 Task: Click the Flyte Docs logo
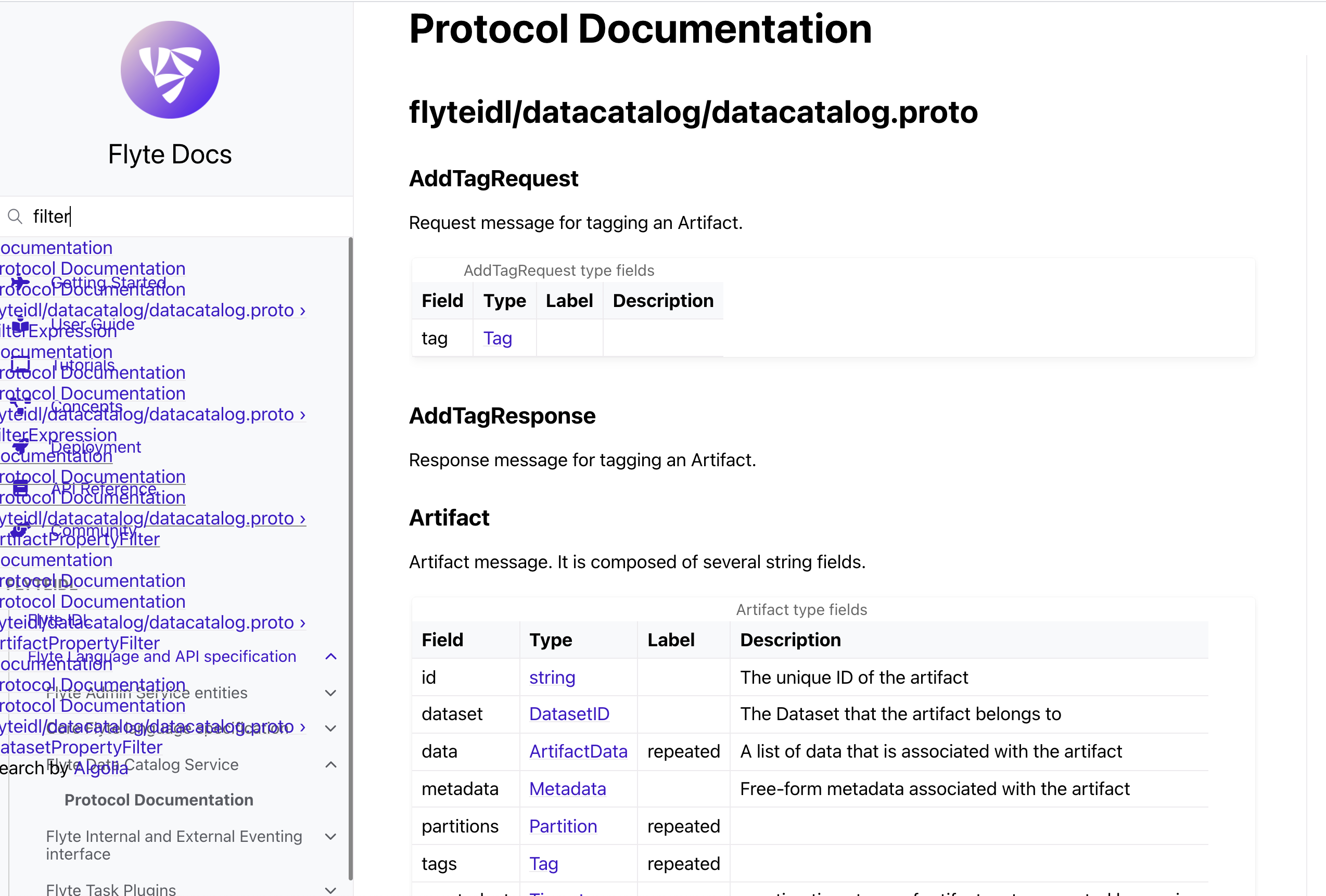click(x=170, y=69)
